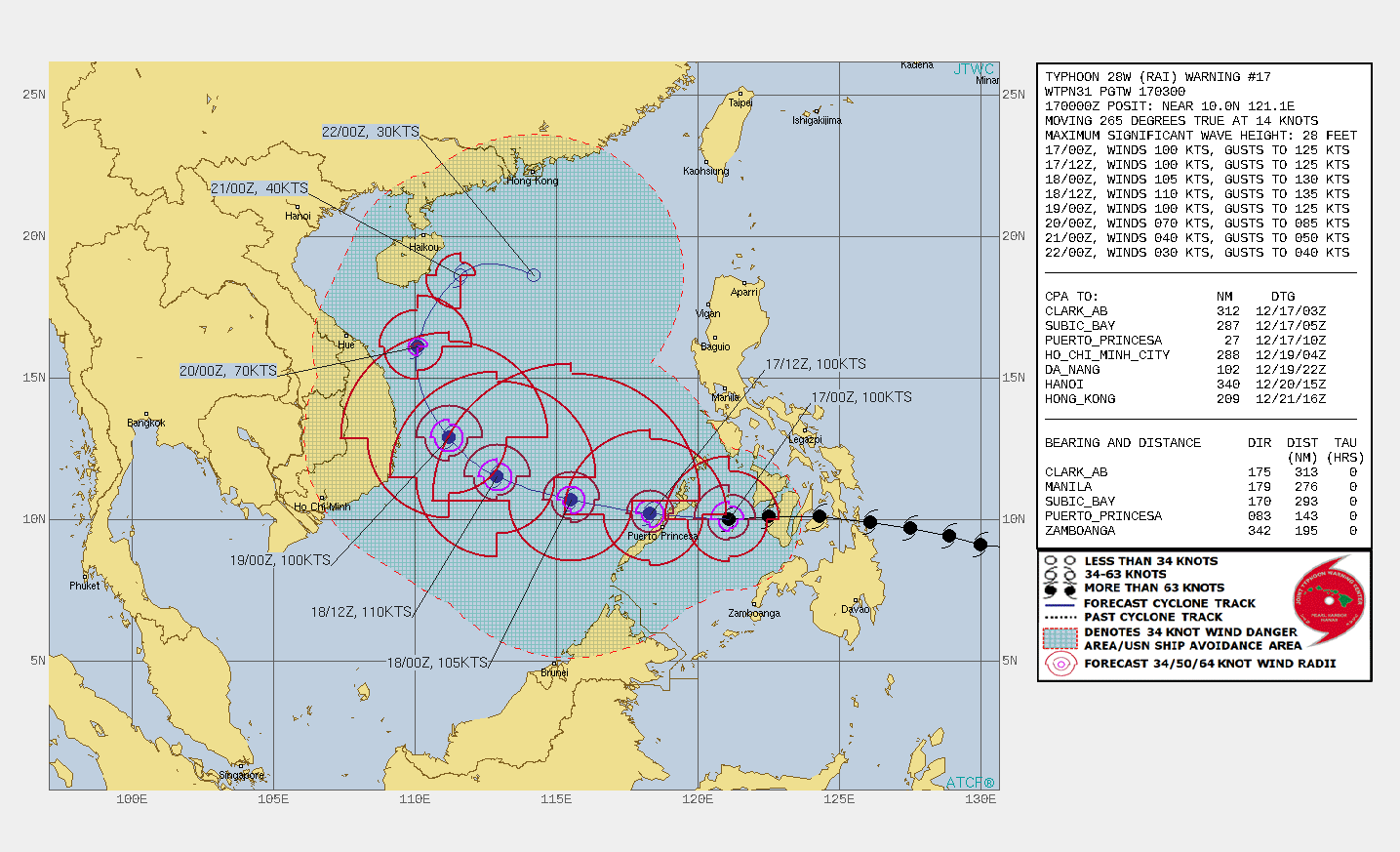This screenshot has width=1400, height=852.
Task: Click the '17/12Z, 100KTS' map label
Action: coord(816,364)
